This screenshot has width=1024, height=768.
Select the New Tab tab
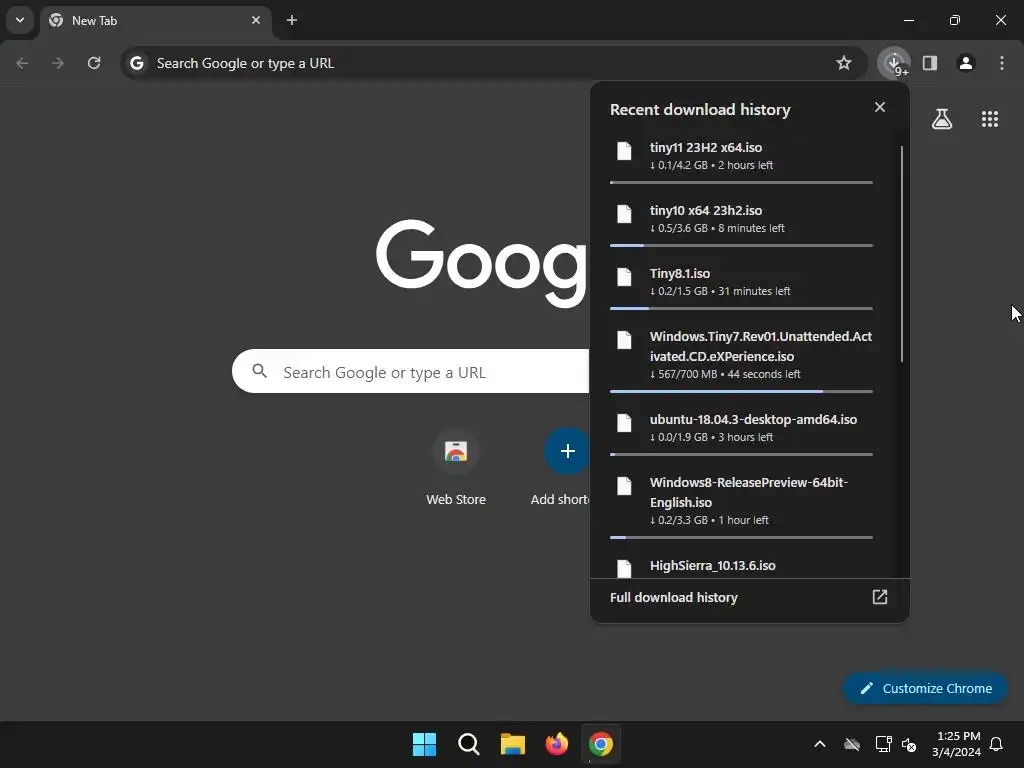click(x=155, y=20)
